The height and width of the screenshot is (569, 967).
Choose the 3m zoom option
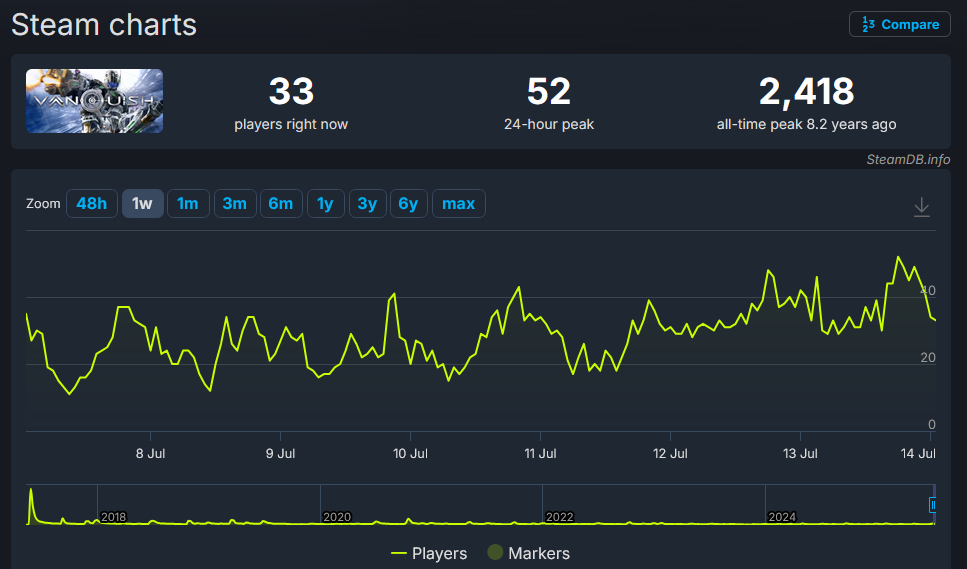235,203
